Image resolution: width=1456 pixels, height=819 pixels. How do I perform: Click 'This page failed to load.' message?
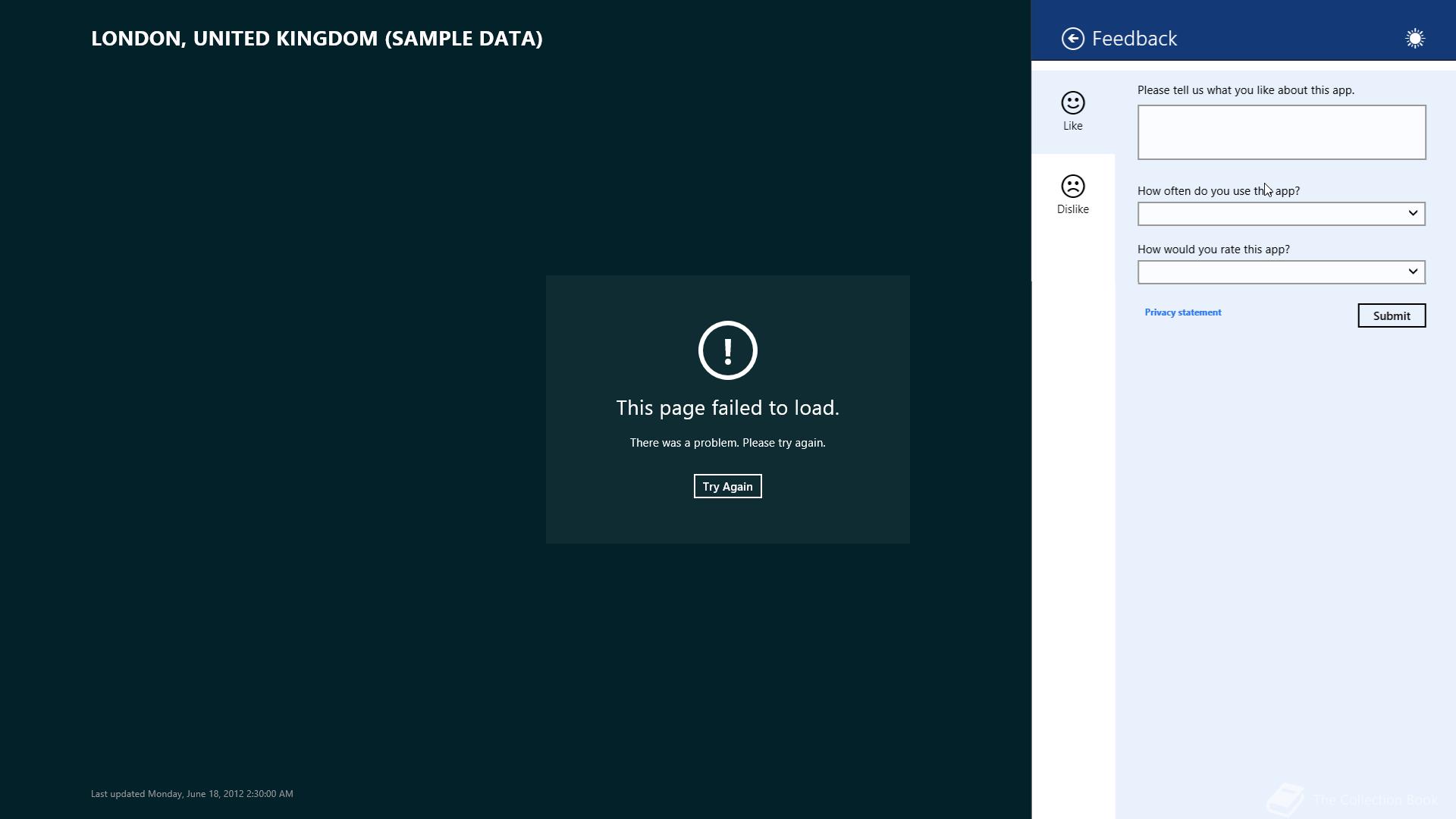click(727, 408)
